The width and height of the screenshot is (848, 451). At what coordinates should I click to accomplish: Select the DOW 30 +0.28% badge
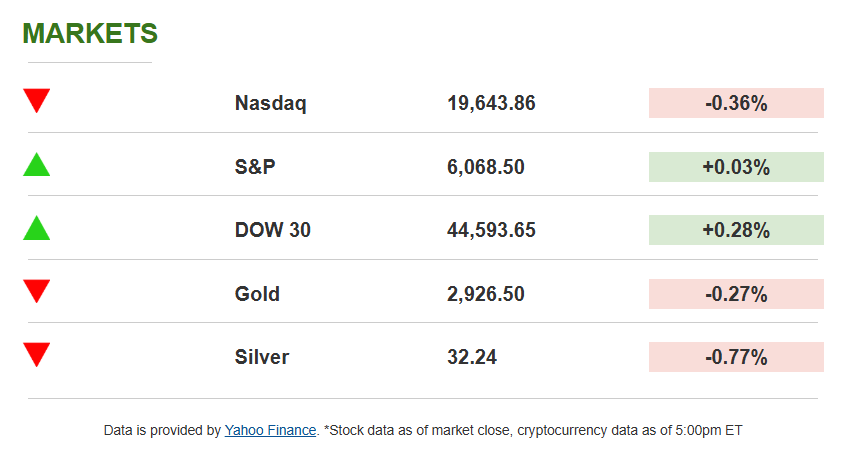(x=736, y=230)
